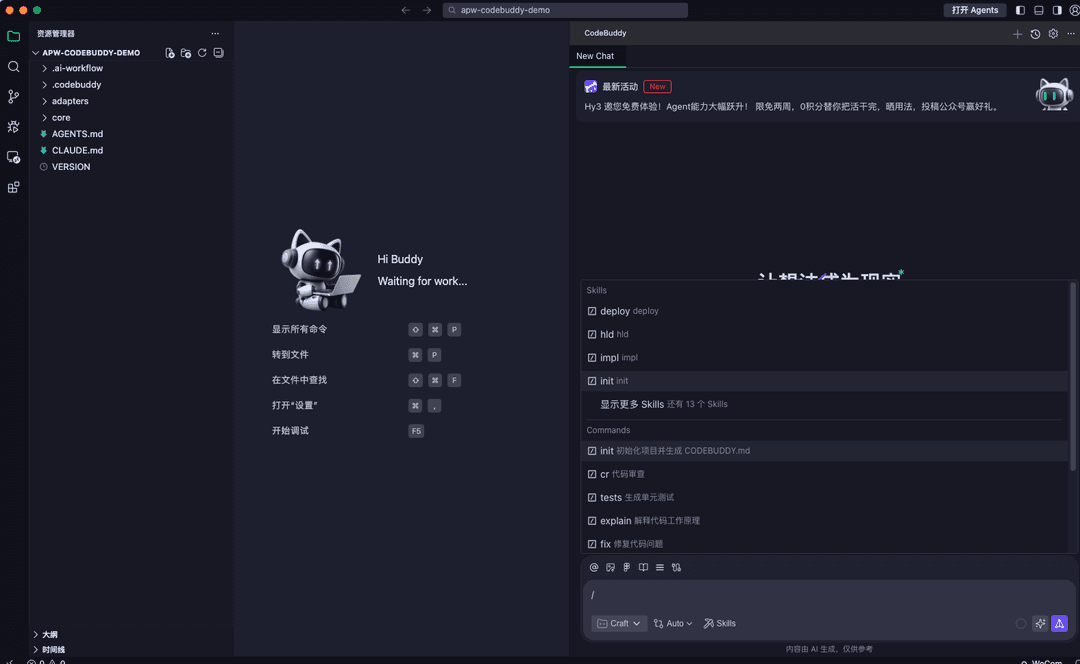
Task: Switch to the New Chat tab
Action: 595,56
